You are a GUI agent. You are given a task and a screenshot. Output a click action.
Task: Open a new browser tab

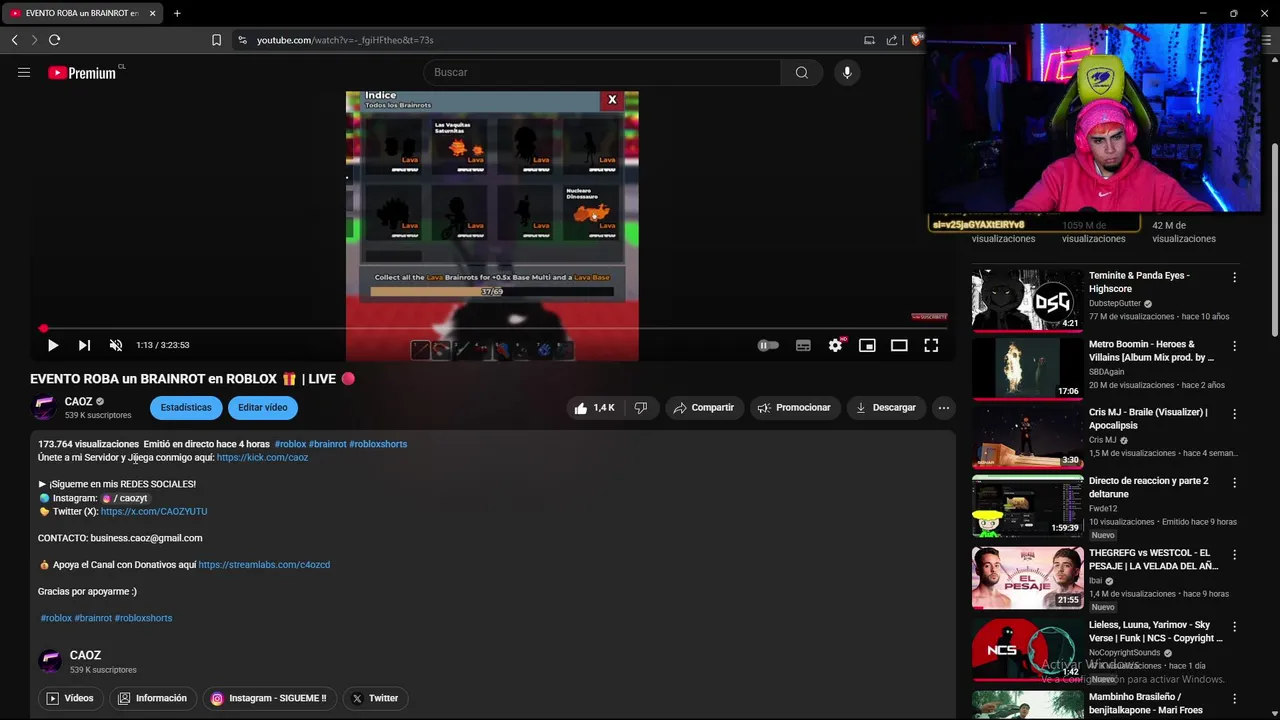[177, 13]
